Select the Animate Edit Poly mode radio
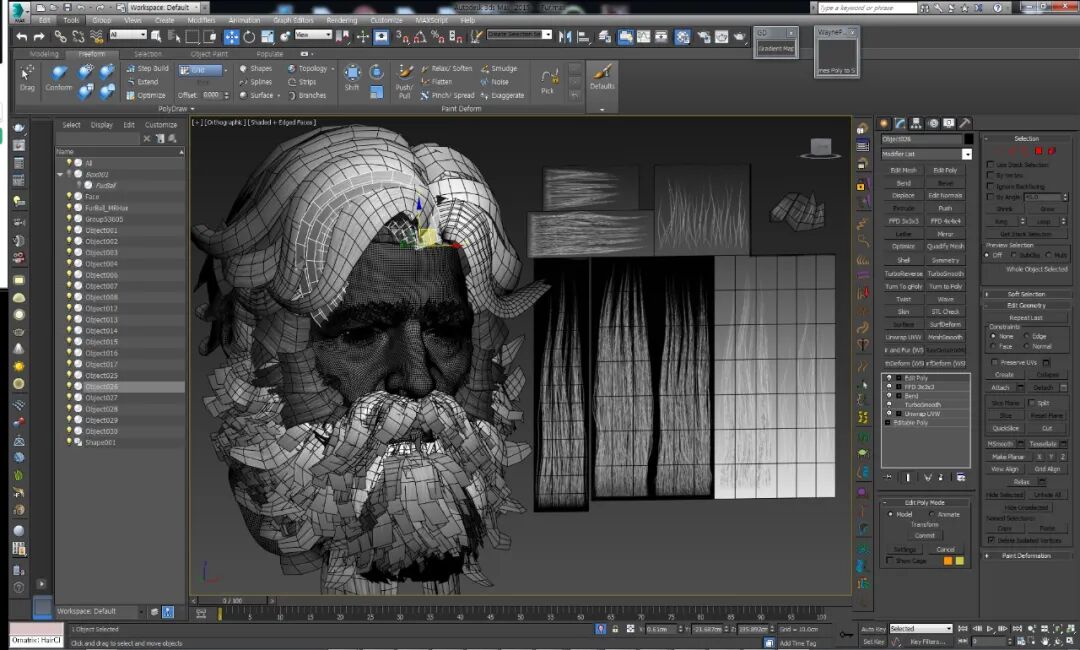Screen dimensions: 1080x650 click(932, 514)
